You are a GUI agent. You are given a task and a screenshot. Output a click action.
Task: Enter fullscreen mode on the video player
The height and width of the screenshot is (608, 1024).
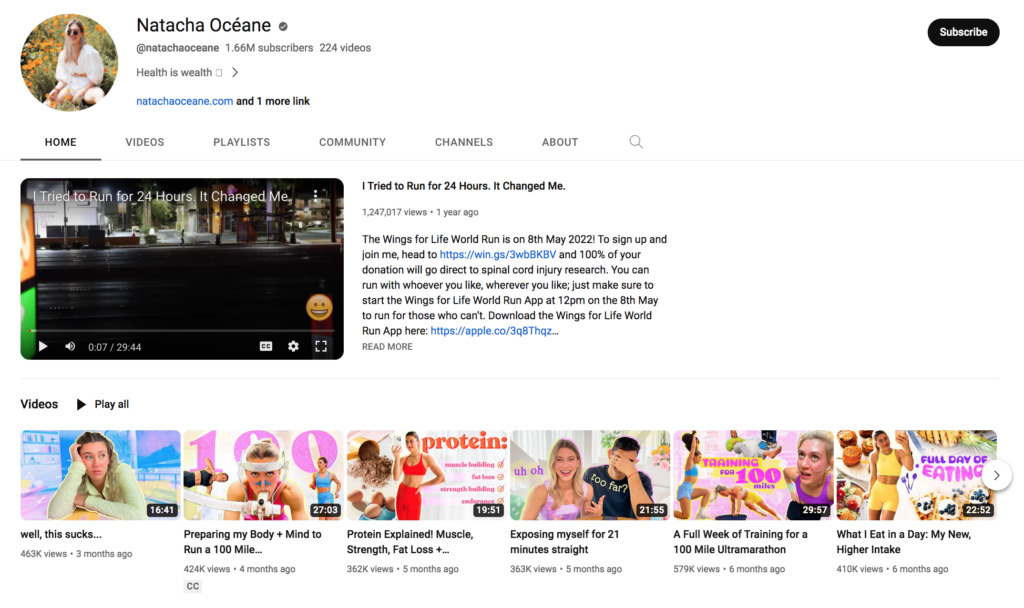tap(321, 346)
